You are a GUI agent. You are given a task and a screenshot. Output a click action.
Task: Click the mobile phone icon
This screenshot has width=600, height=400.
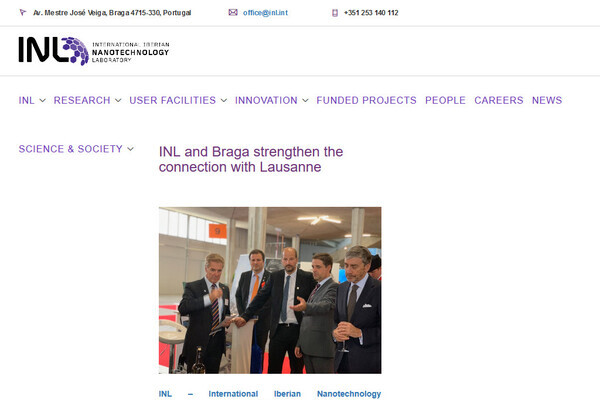(x=335, y=13)
